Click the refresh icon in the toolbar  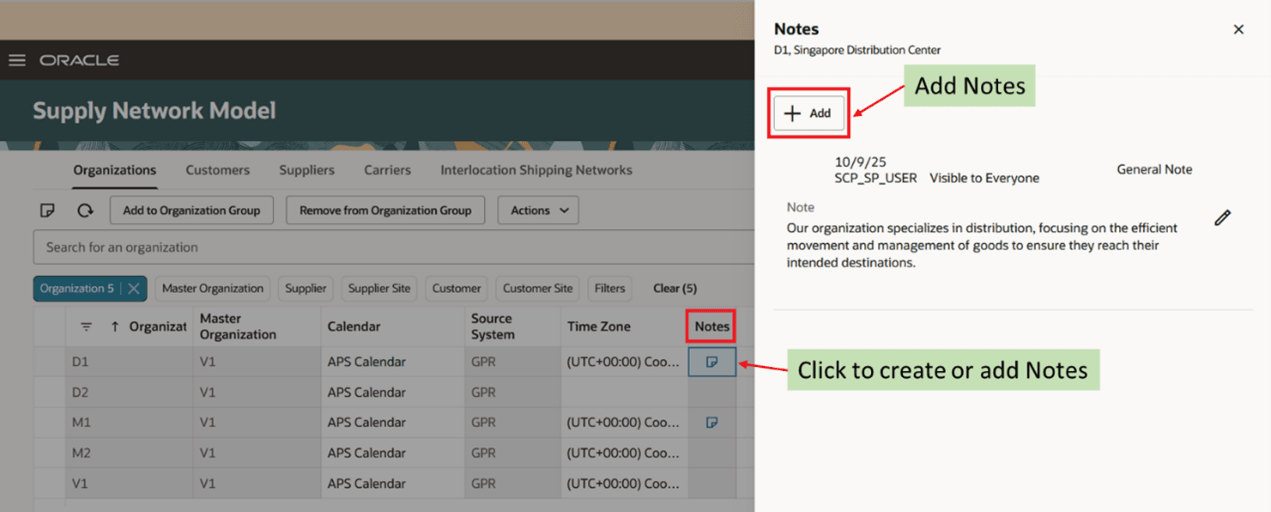coord(85,211)
